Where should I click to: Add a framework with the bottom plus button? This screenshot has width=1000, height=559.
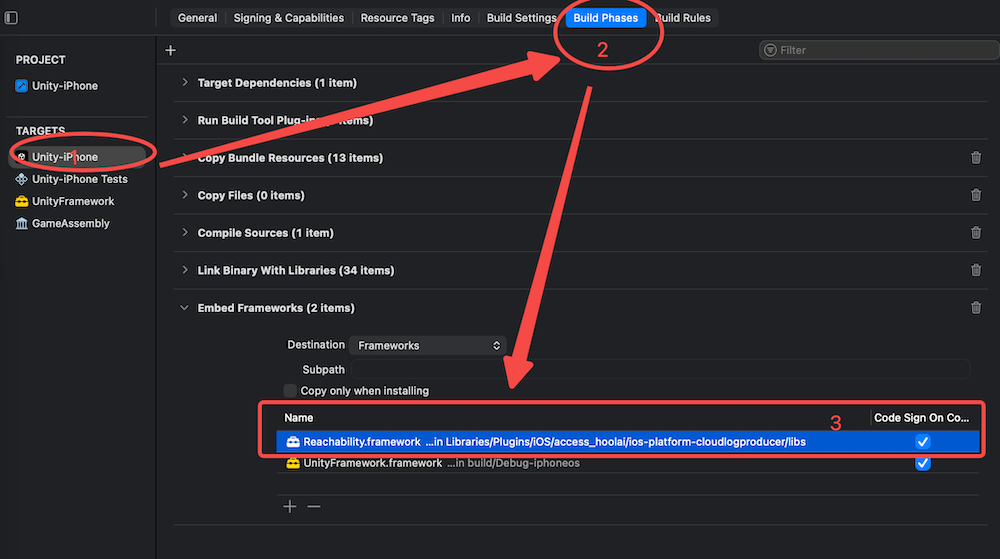click(x=290, y=507)
